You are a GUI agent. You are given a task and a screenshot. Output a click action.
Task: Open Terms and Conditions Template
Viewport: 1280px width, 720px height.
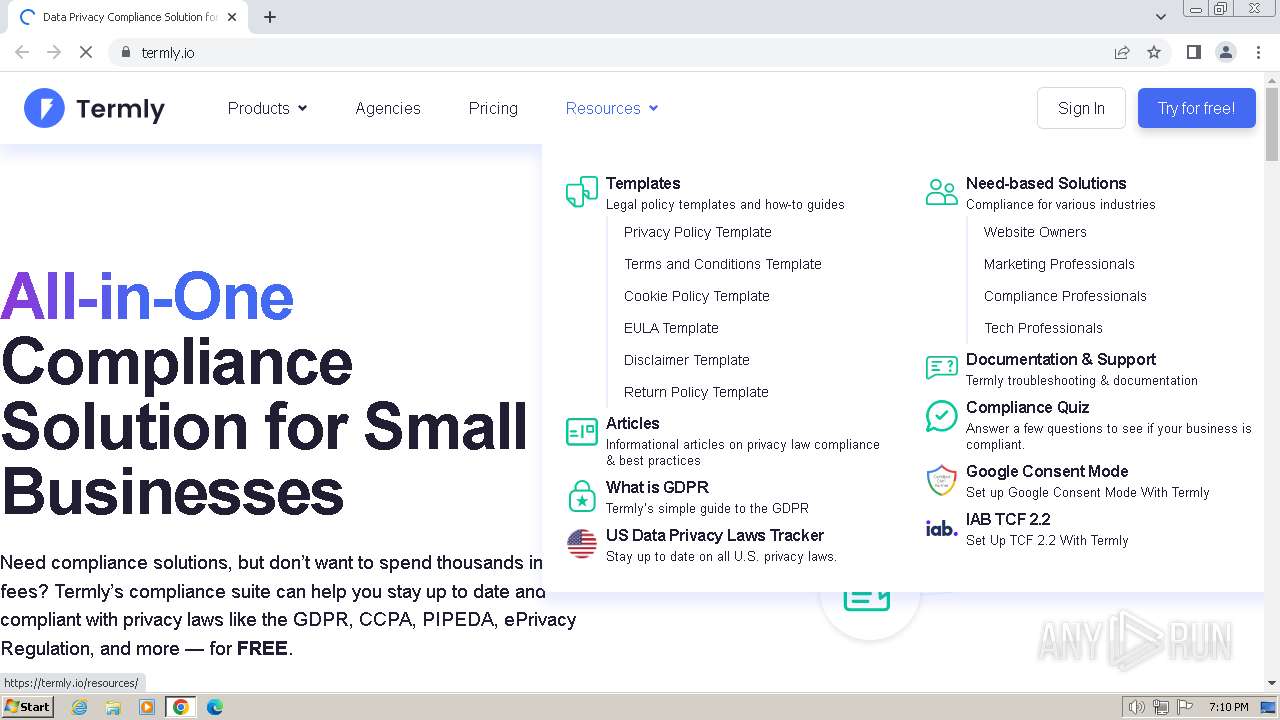click(723, 264)
